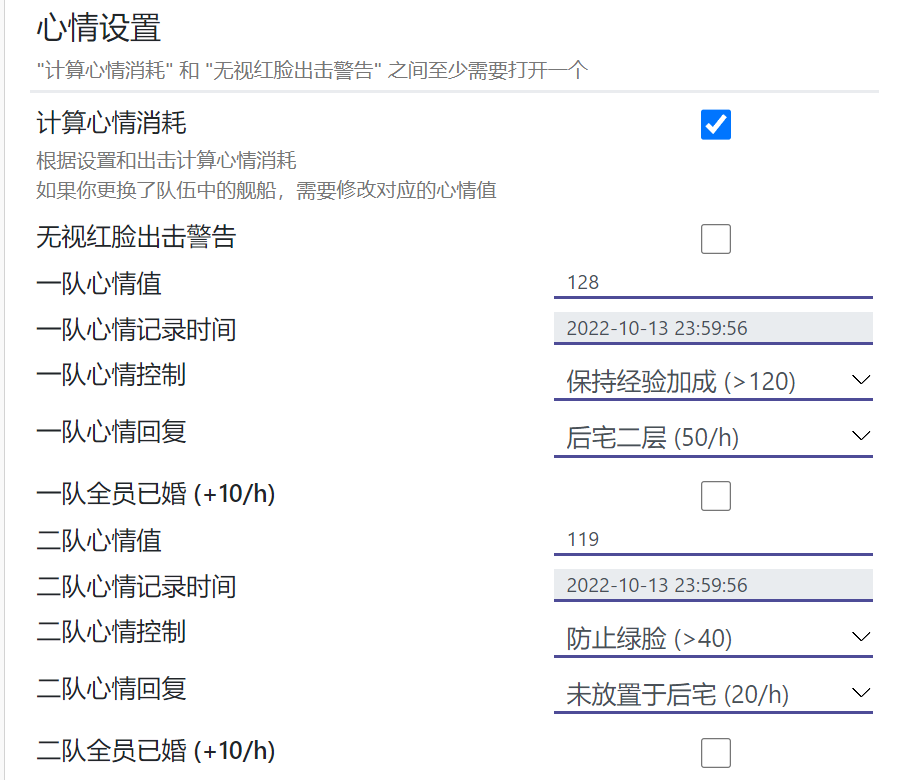This screenshot has height=780, width=903.
Task: Tick the 一队全员已婚 (+10/h) checkbox
Action: tap(716, 496)
